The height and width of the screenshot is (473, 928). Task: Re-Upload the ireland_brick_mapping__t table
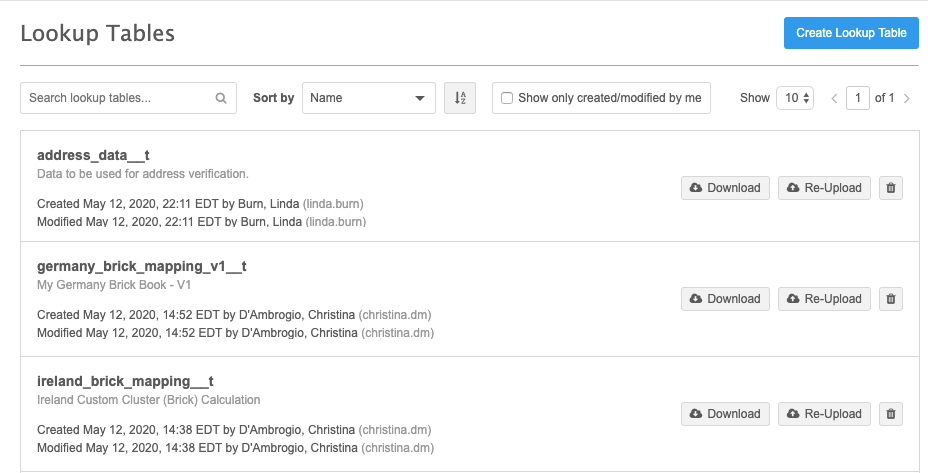pyautogui.click(x=824, y=414)
